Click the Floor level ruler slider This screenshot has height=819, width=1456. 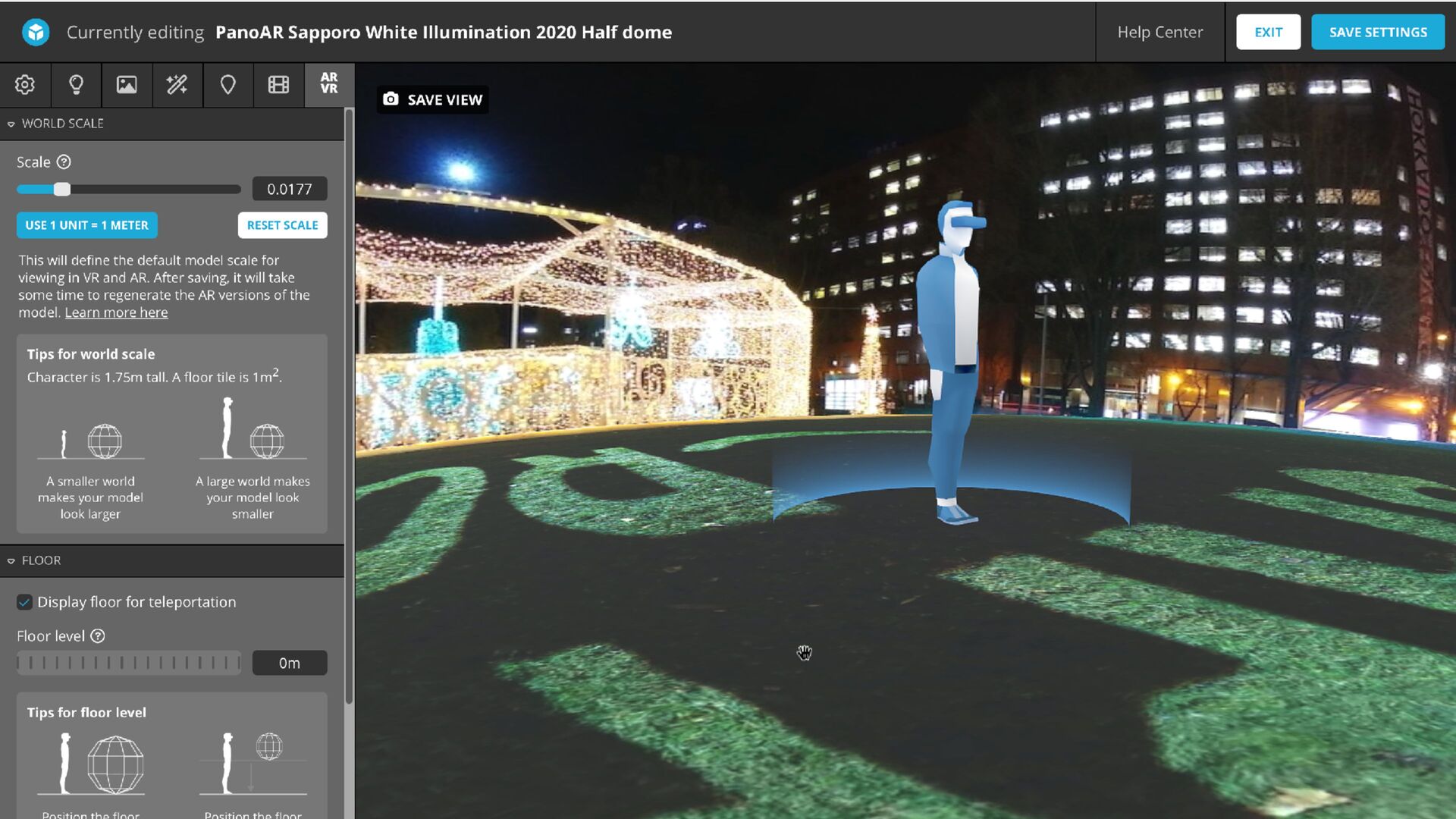click(x=129, y=663)
